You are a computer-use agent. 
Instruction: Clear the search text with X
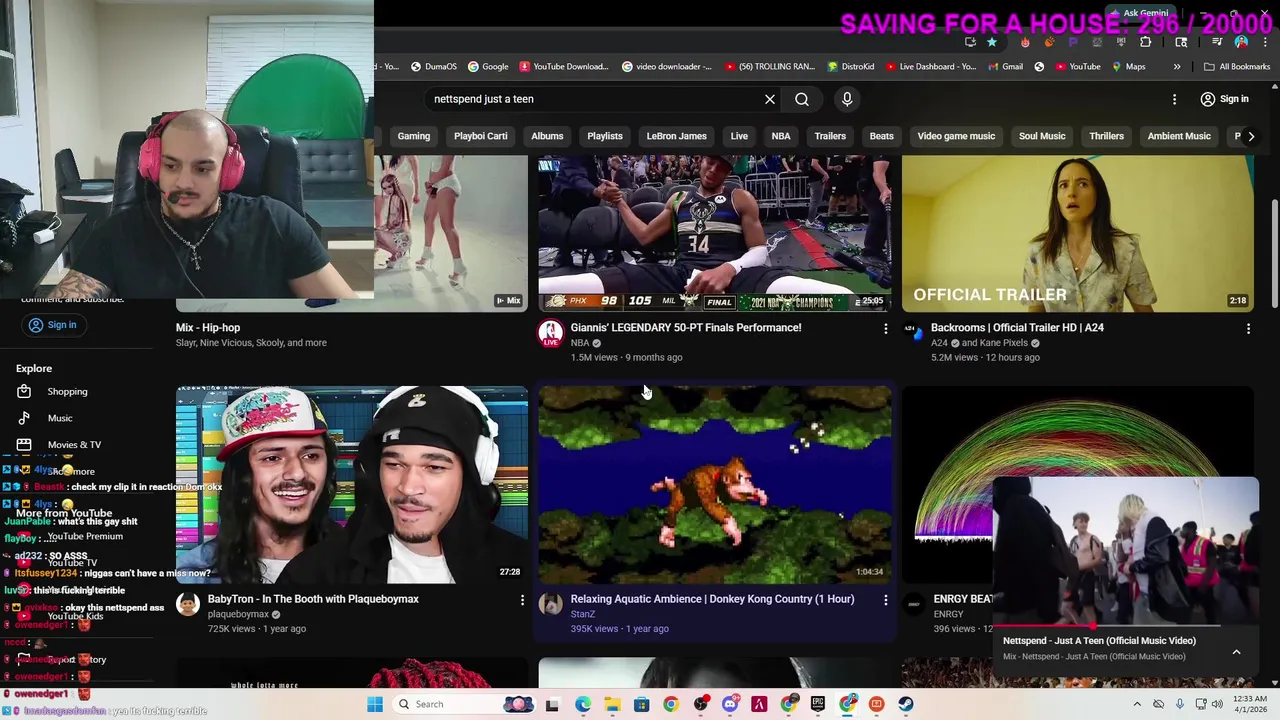tap(770, 99)
